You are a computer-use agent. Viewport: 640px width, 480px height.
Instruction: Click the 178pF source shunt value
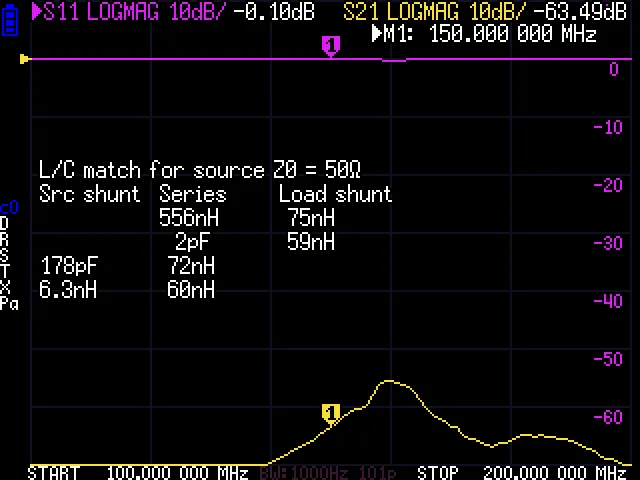(69, 266)
